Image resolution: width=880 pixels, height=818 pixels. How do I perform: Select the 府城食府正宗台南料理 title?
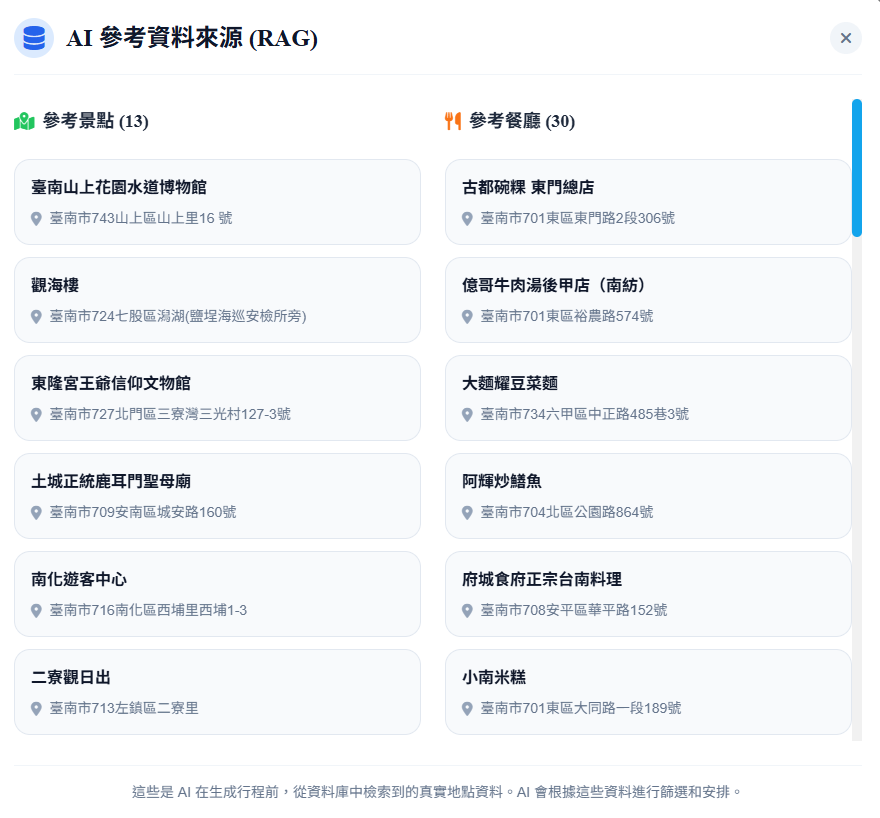542,579
